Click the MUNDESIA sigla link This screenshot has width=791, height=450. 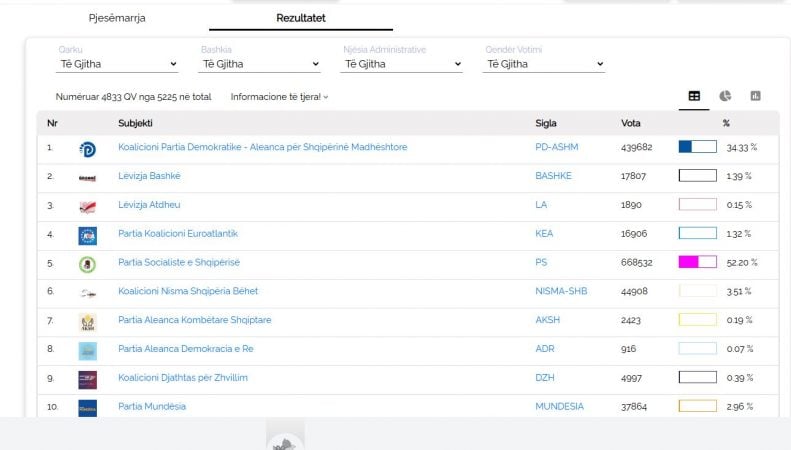point(559,406)
